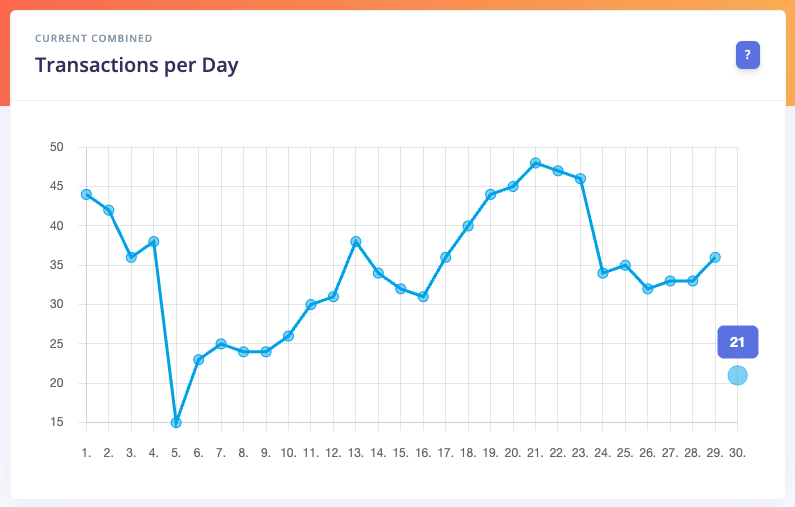This screenshot has height=507, width=795.
Task: Click the 50 label on the y-axis
Action: point(56,147)
